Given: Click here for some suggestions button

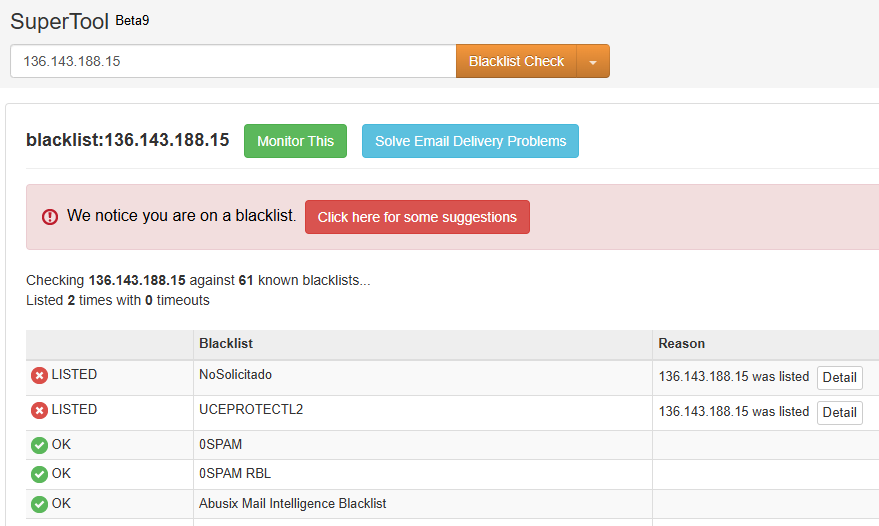Looking at the screenshot, I should pos(417,217).
